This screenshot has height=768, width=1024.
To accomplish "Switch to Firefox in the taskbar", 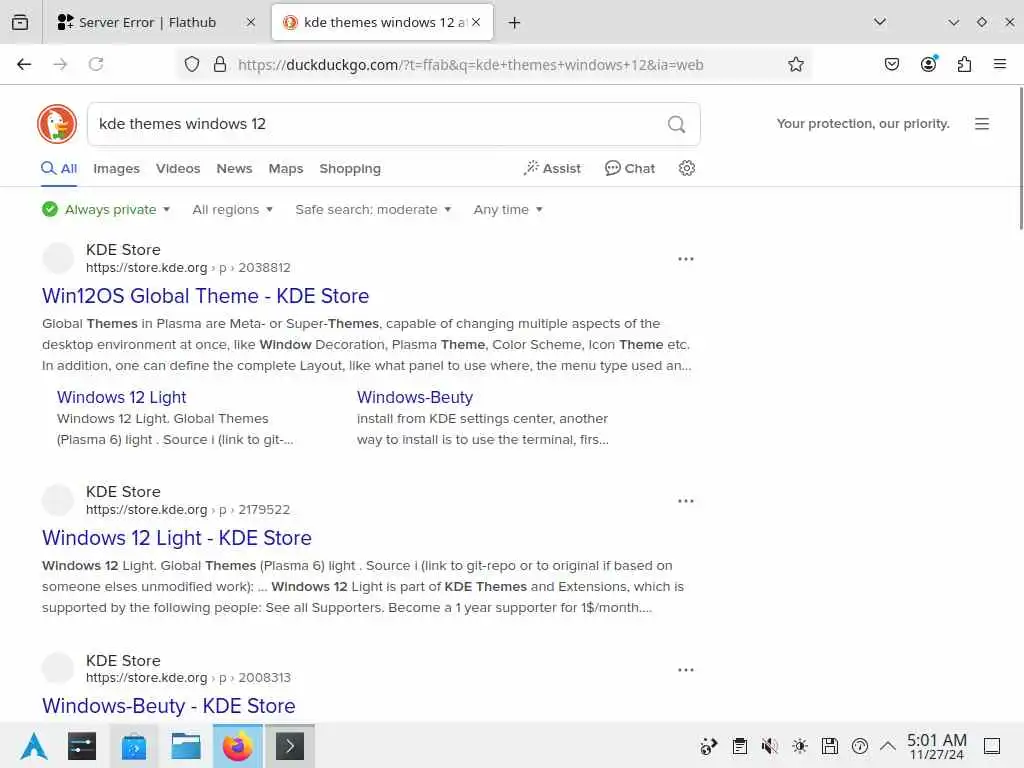I will point(238,746).
